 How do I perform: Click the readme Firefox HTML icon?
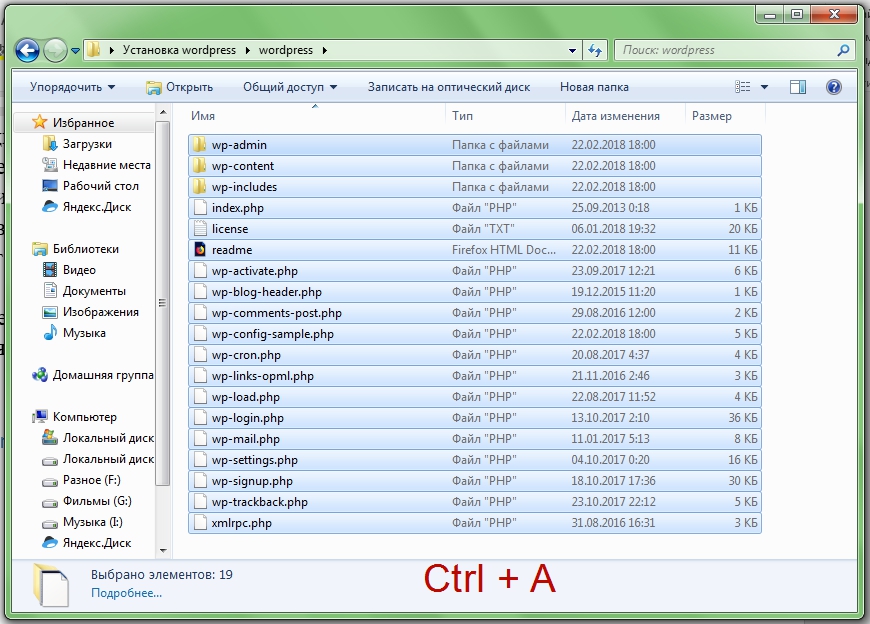tap(200, 250)
